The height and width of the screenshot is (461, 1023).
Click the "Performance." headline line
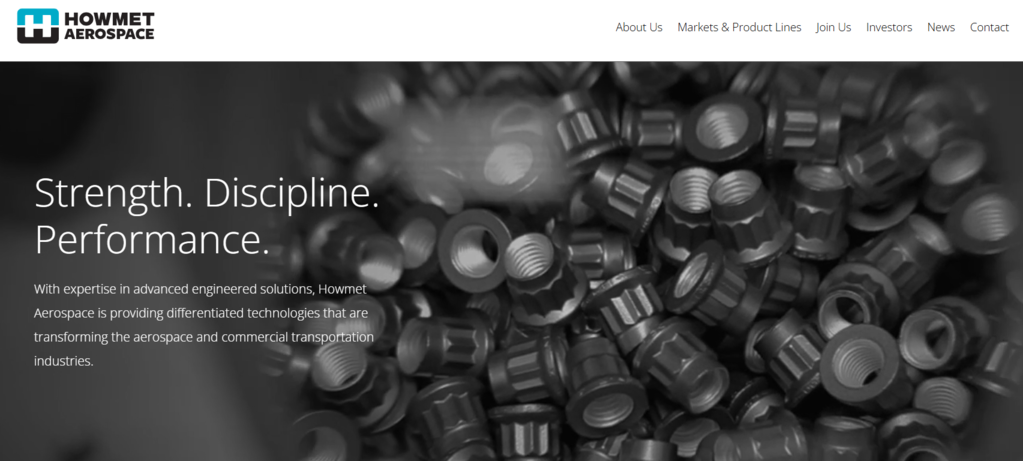click(152, 239)
